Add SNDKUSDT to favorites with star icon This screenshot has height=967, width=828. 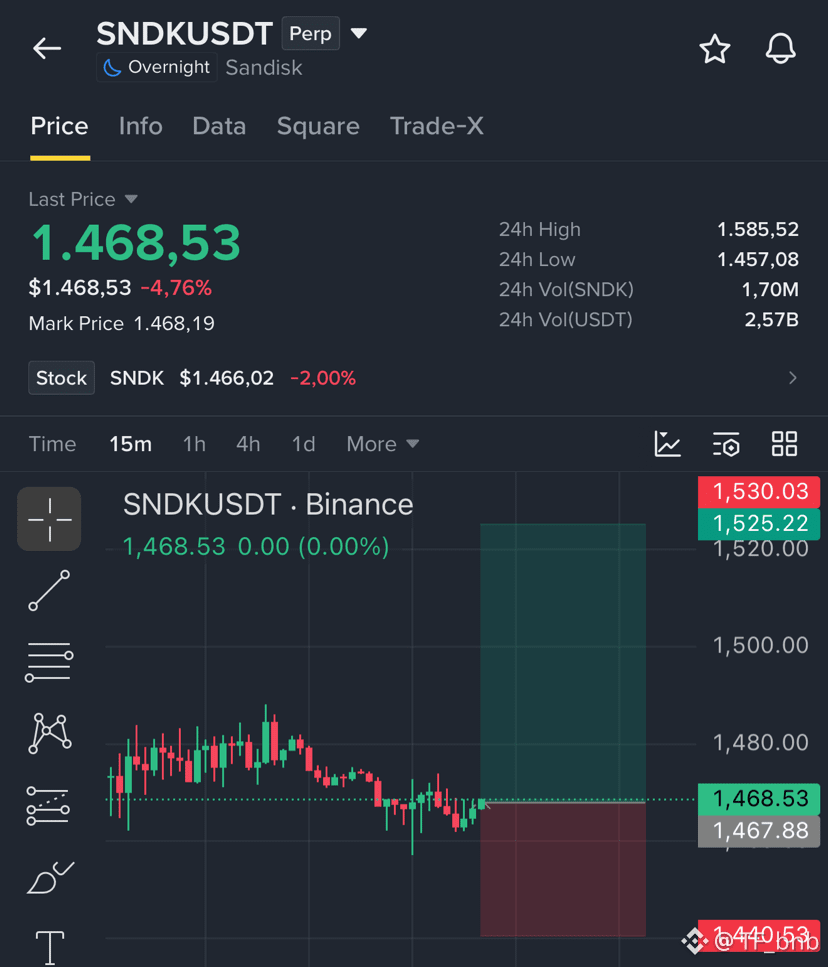coord(715,49)
